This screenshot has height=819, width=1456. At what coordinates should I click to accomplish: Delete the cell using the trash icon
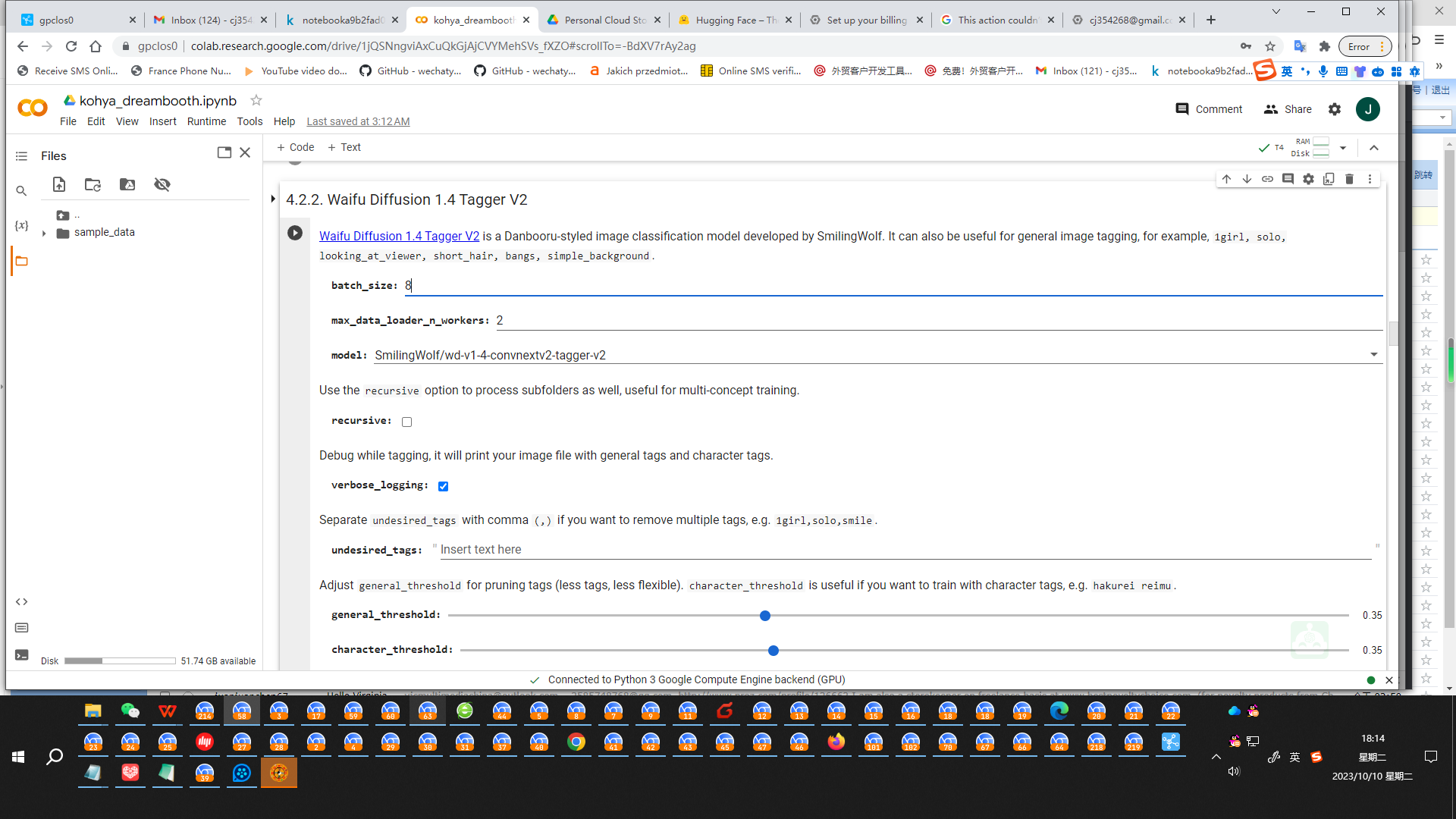click(1349, 179)
